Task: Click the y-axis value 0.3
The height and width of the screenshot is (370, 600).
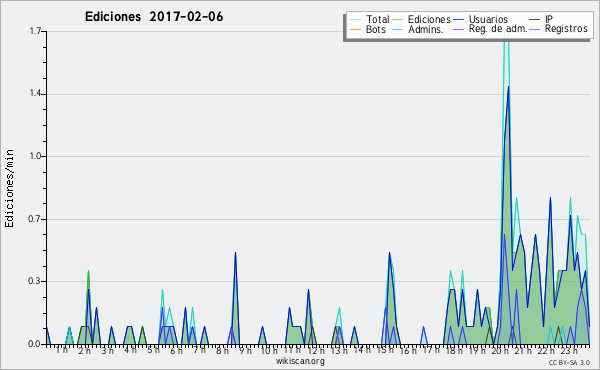Action: pyautogui.click(x=35, y=281)
